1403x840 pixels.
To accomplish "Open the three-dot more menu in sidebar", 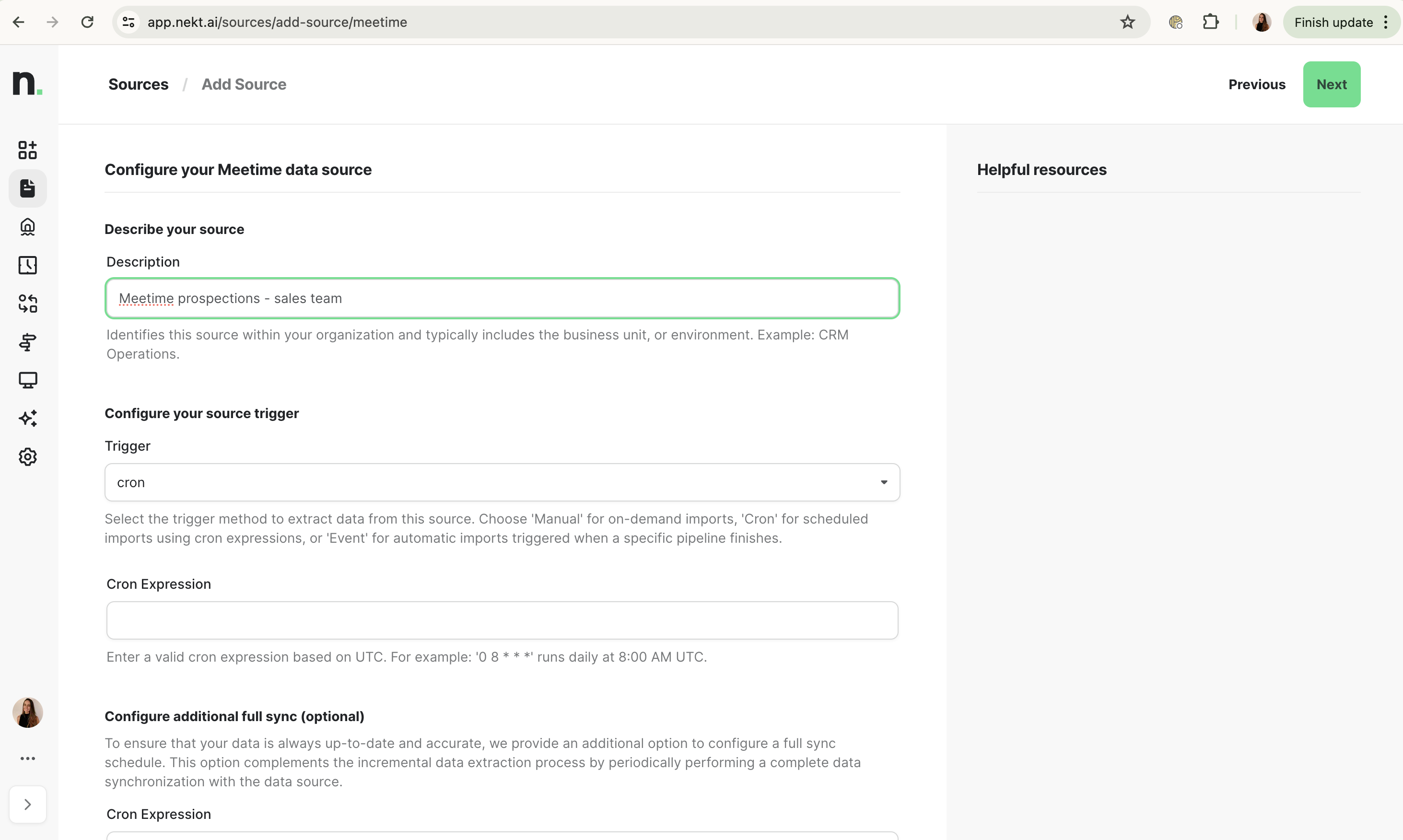I will (x=27, y=758).
